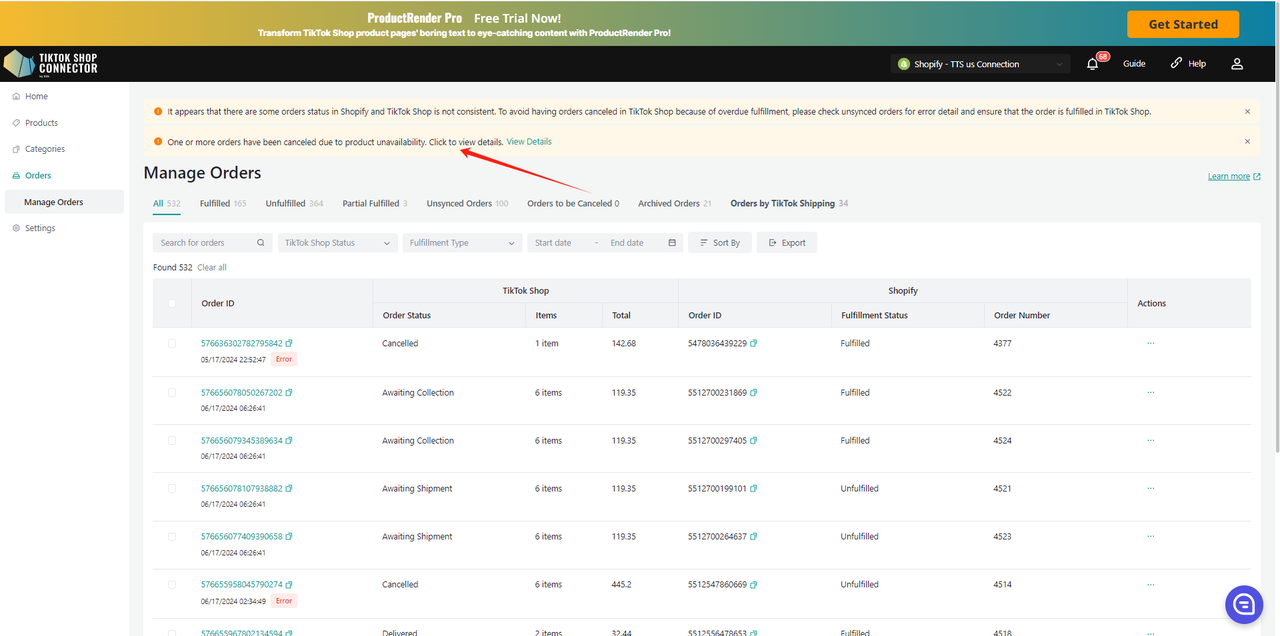Screen dimensions: 1280x636
Task: Click the TikTok Shop Connector logo
Action: [51, 64]
